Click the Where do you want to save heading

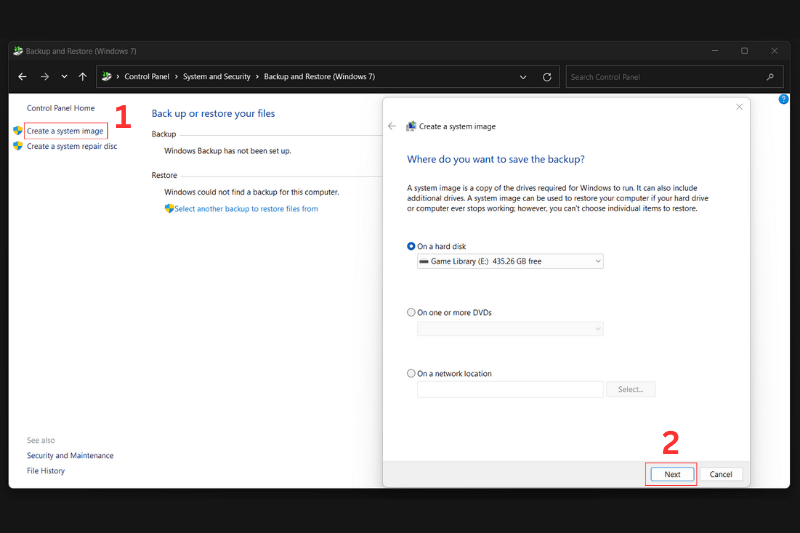(x=495, y=160)
